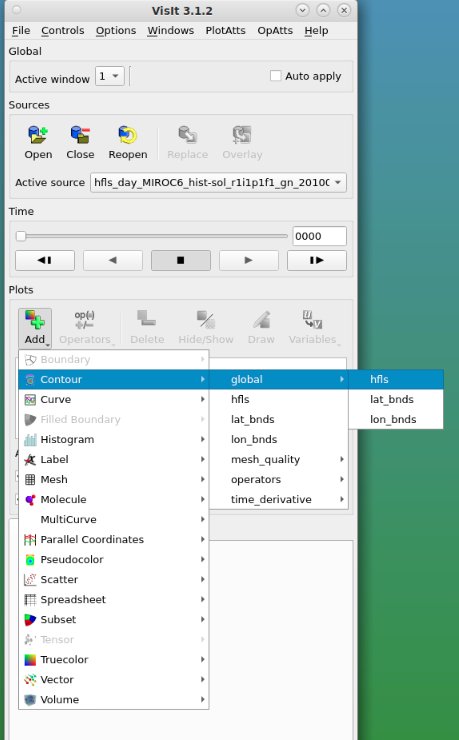Select the Scatter plot icon
The width and height of the screenshot is (459, 740).
click(30, 580)
